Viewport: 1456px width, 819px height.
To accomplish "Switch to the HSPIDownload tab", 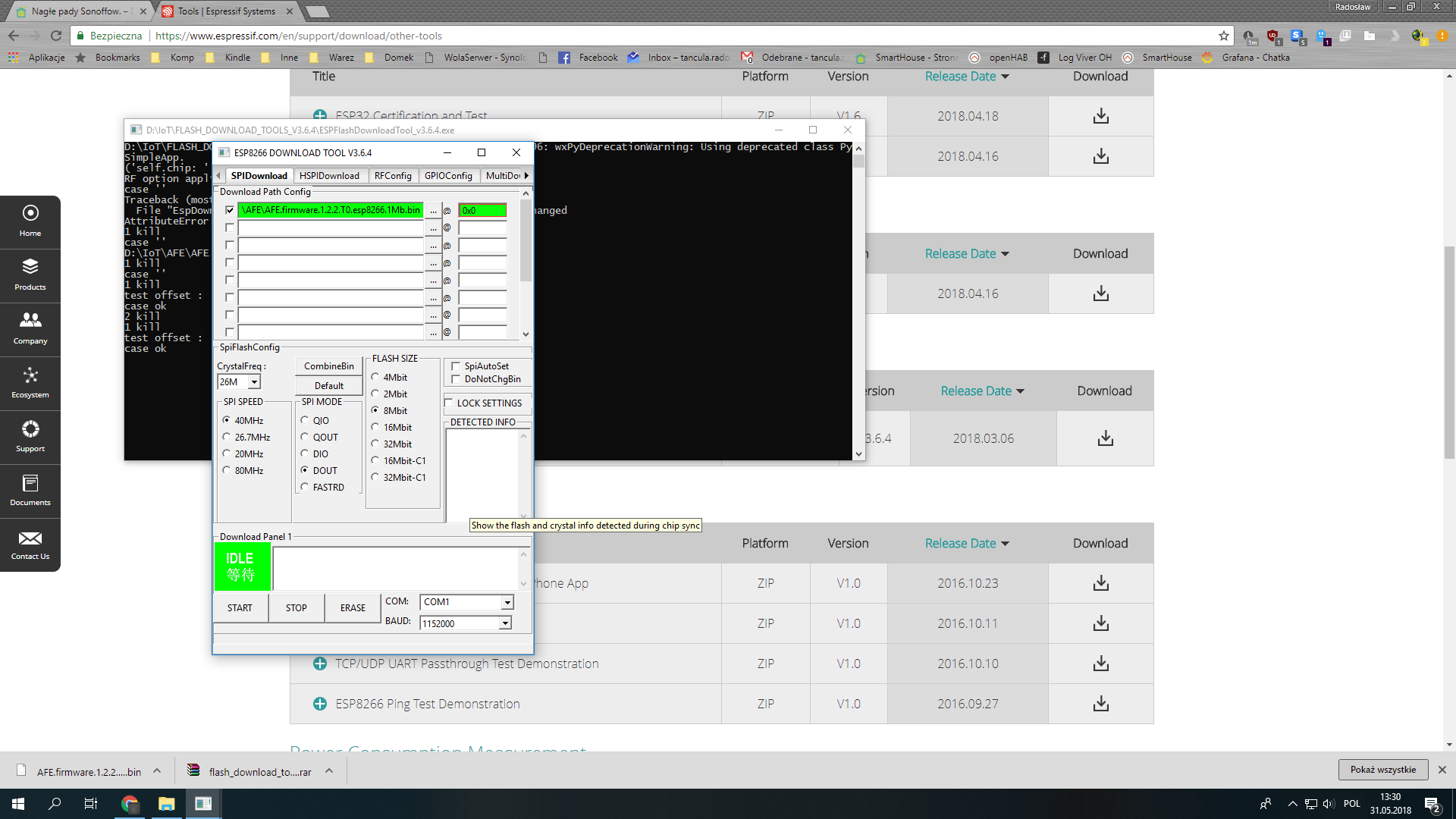I will (x=329, y=176).
